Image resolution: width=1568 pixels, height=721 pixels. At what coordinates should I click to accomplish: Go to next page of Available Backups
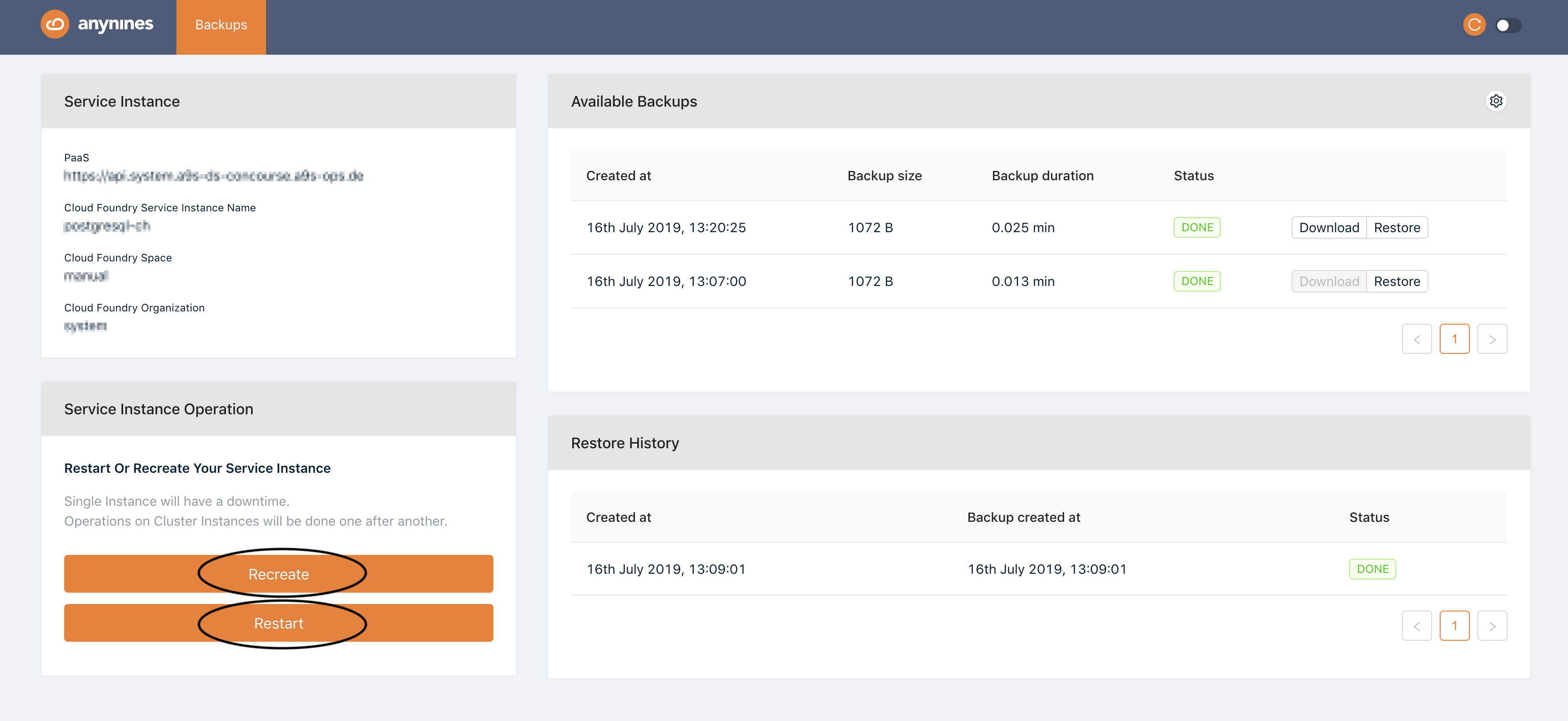pyautogui.click(x=1493, y=339)
